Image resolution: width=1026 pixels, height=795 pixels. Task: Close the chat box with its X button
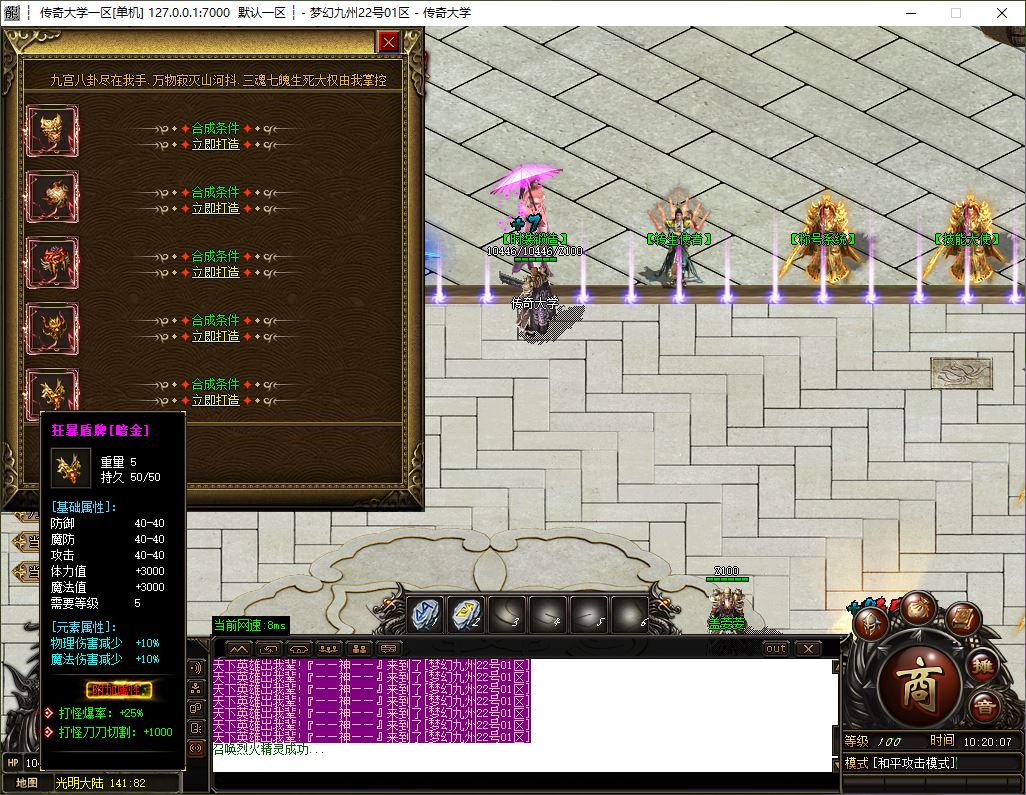point(808,648)
